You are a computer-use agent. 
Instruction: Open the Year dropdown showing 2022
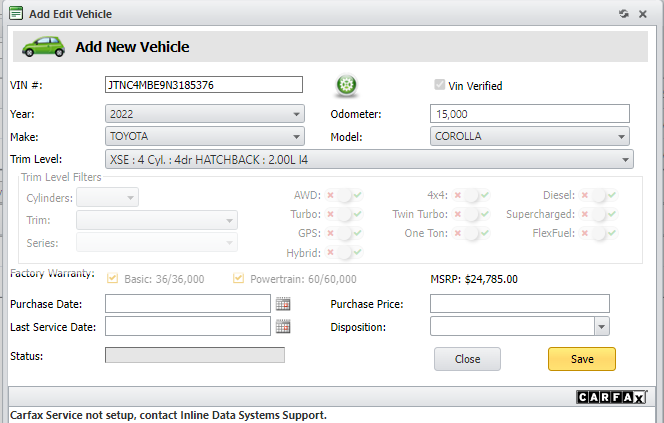click(205, 114)
